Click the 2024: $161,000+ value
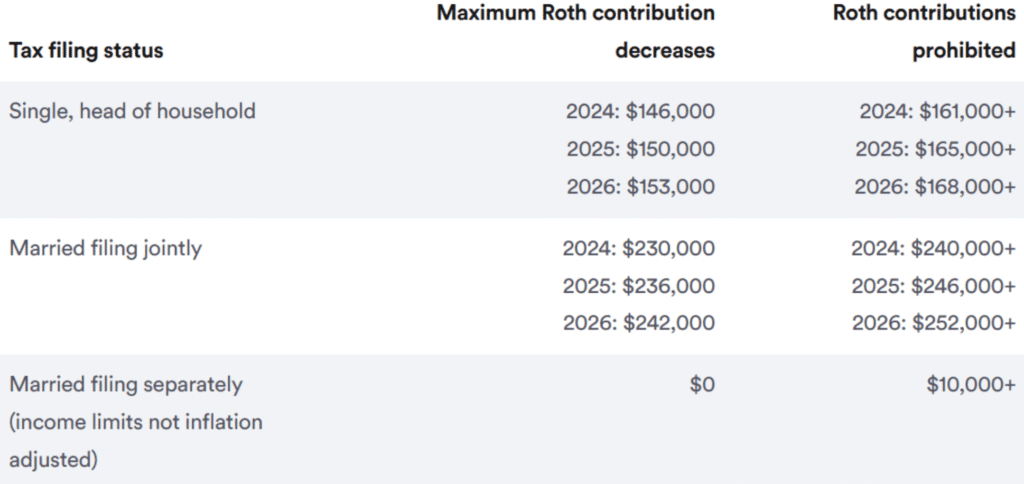Image resolution: width=1024 pixels, height=484 pixels. tap(937, 111)
